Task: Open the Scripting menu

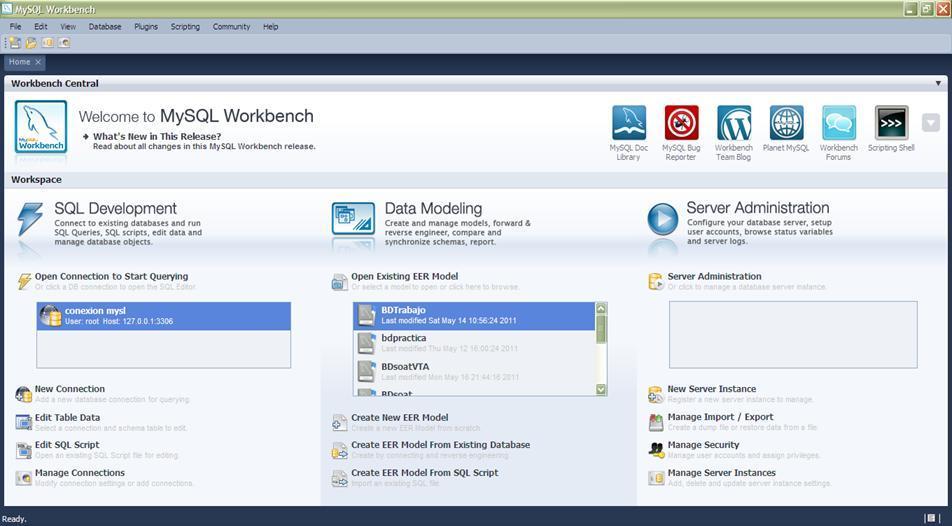Action: click(185, 27)
